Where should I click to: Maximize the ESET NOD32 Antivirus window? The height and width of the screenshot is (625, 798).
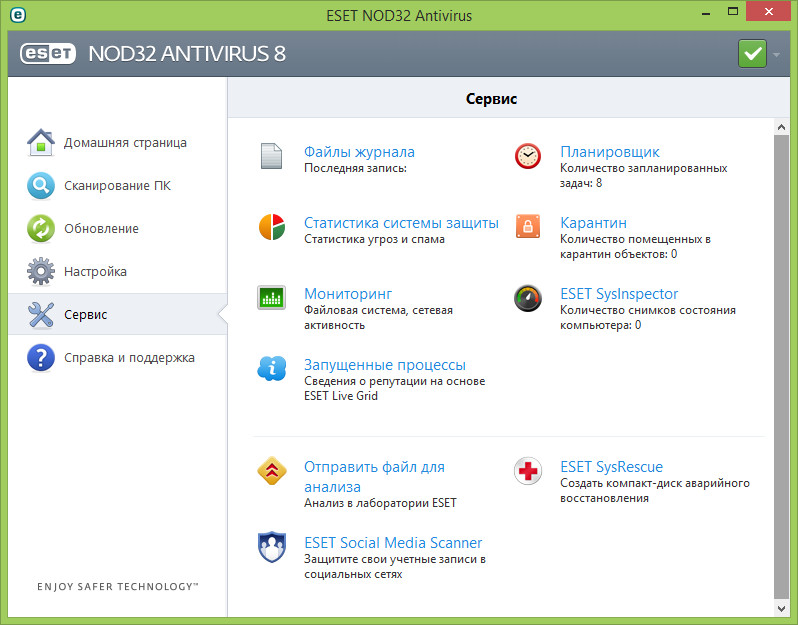pyautogui.click(x=733, y=12)
